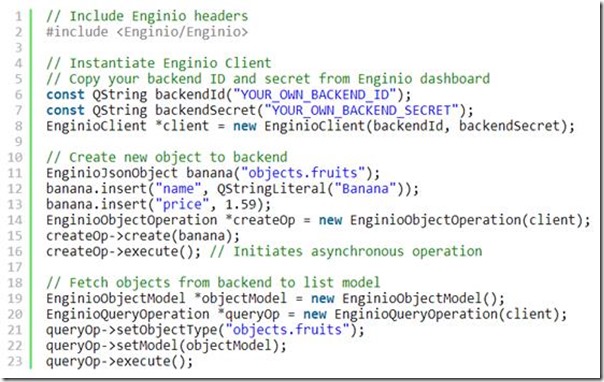Click the "EnginioClient *client" declaration on line 8

[128, 126]
